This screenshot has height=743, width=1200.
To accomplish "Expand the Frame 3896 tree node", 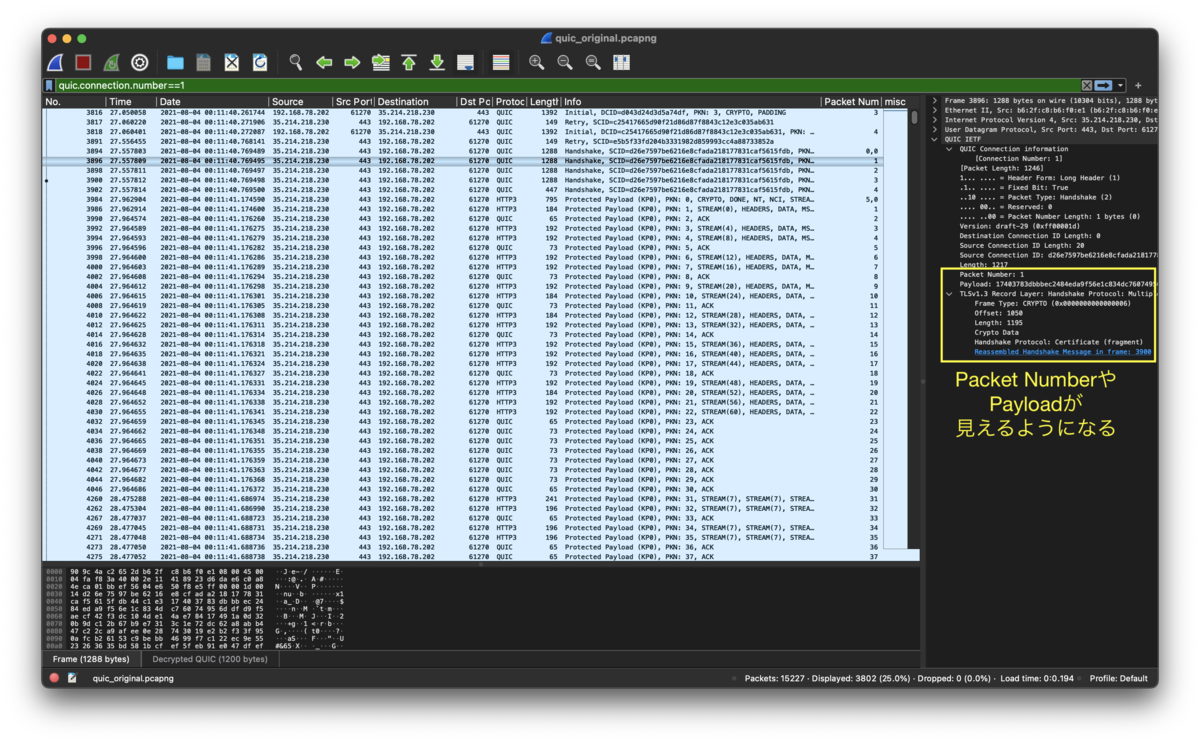I will tap(934, 101).
